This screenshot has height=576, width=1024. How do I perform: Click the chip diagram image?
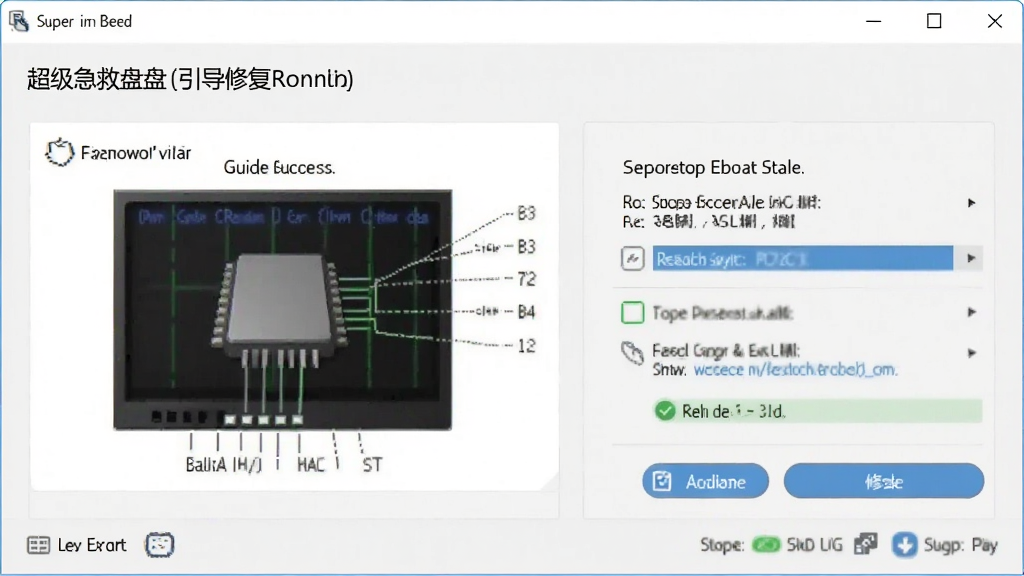pyautogui.click(x=283, y=310)
